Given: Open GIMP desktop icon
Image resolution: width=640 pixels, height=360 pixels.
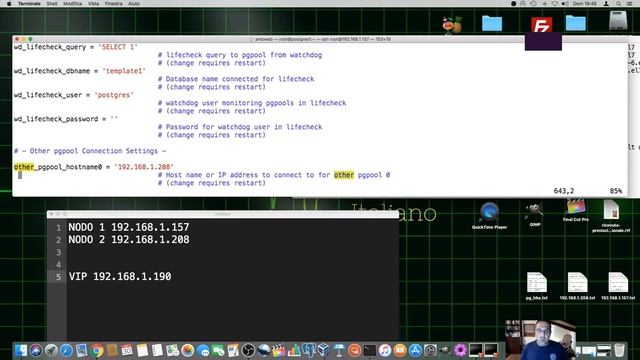Looking at the screenshot, I should (535, 214).
